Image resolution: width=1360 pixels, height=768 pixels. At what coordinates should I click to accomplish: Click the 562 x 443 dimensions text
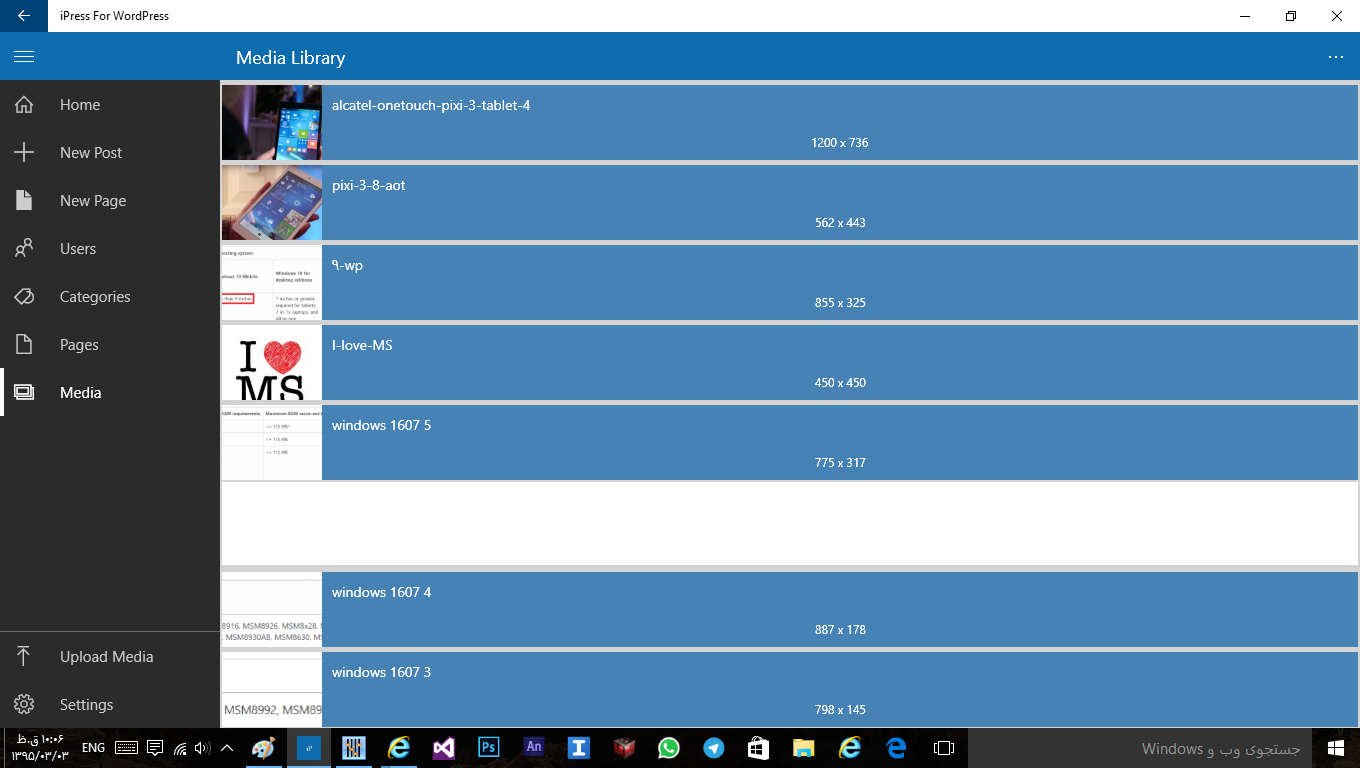pyautogui.click(x=840, y=223)
